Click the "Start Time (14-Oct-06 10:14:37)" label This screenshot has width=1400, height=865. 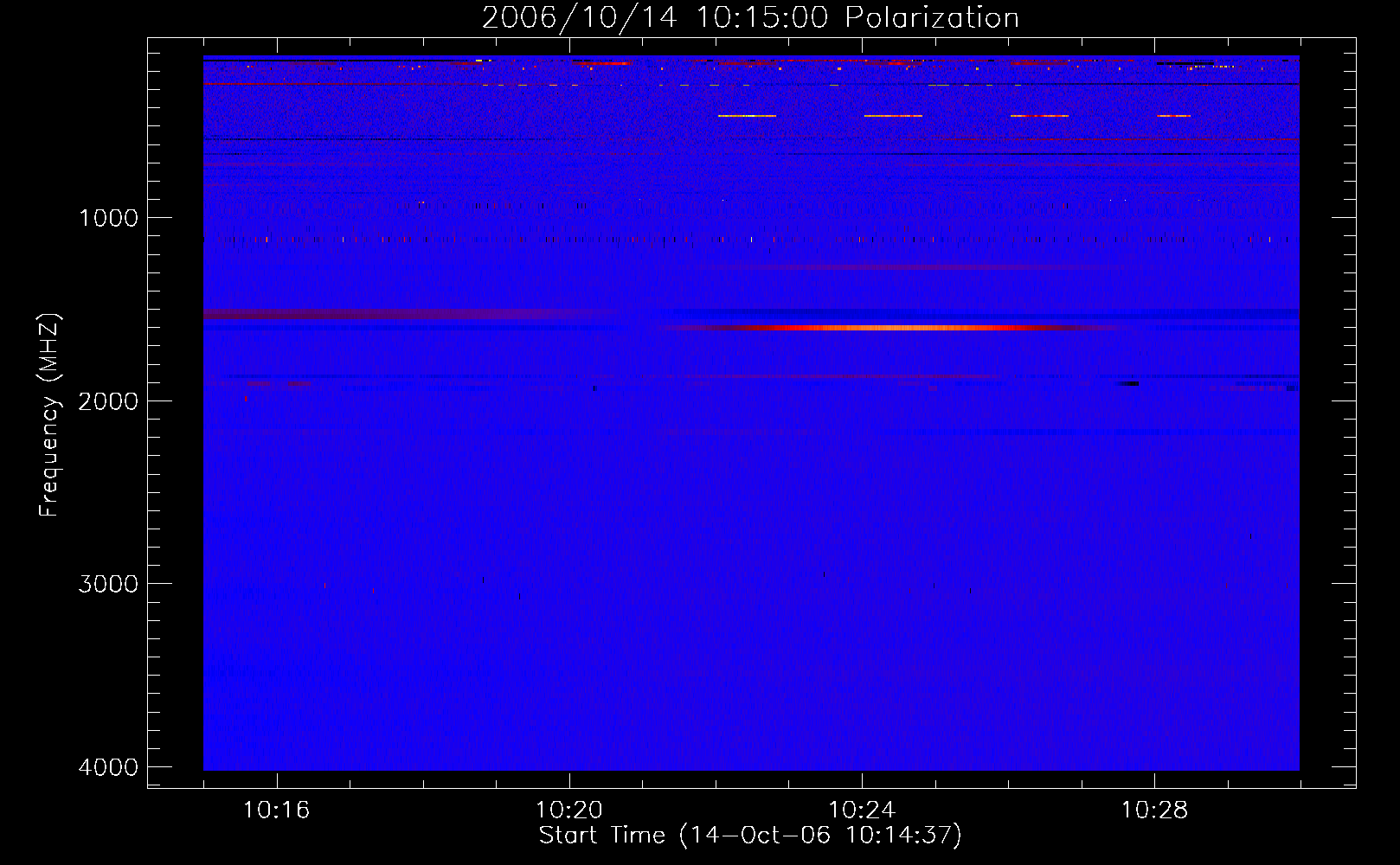click(750, 836)
